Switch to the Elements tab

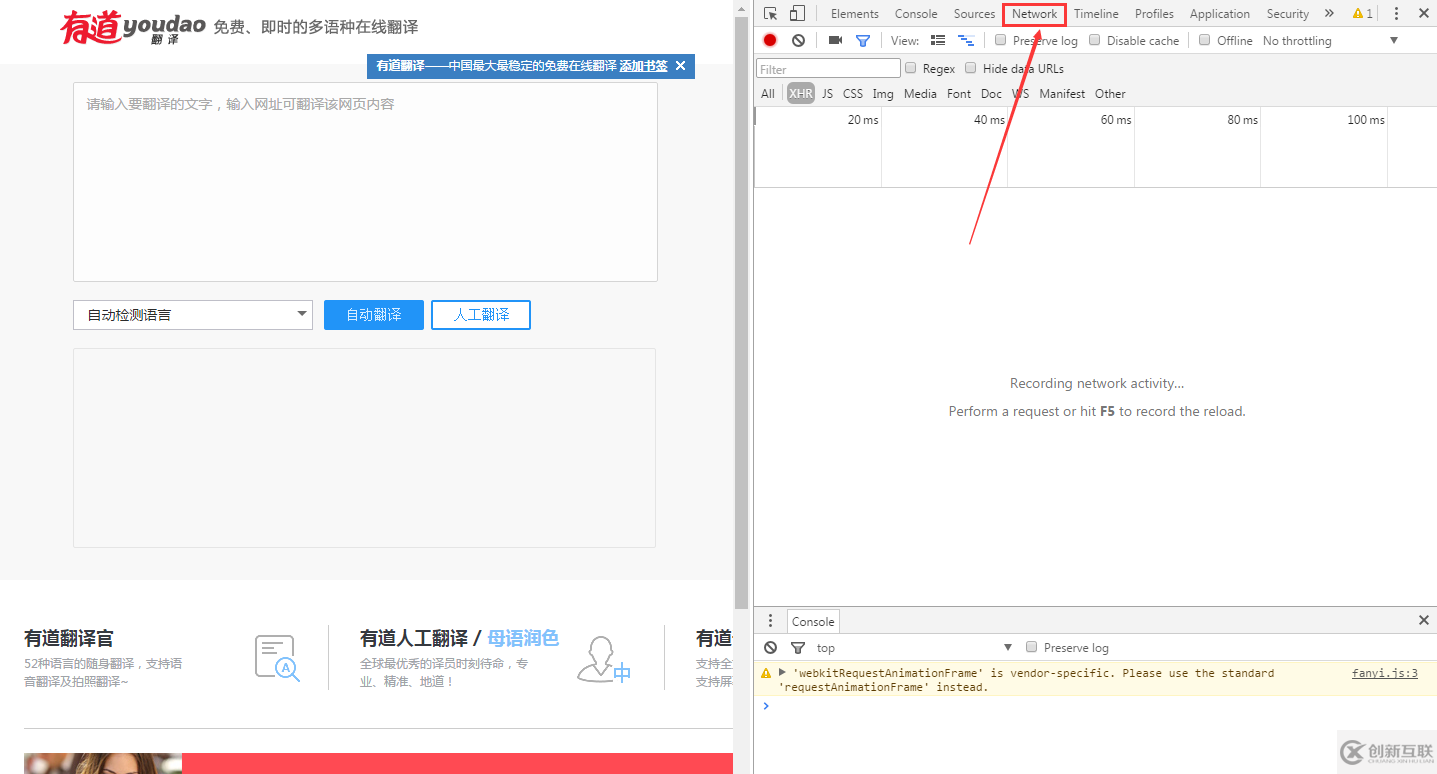tap(855, 14)
